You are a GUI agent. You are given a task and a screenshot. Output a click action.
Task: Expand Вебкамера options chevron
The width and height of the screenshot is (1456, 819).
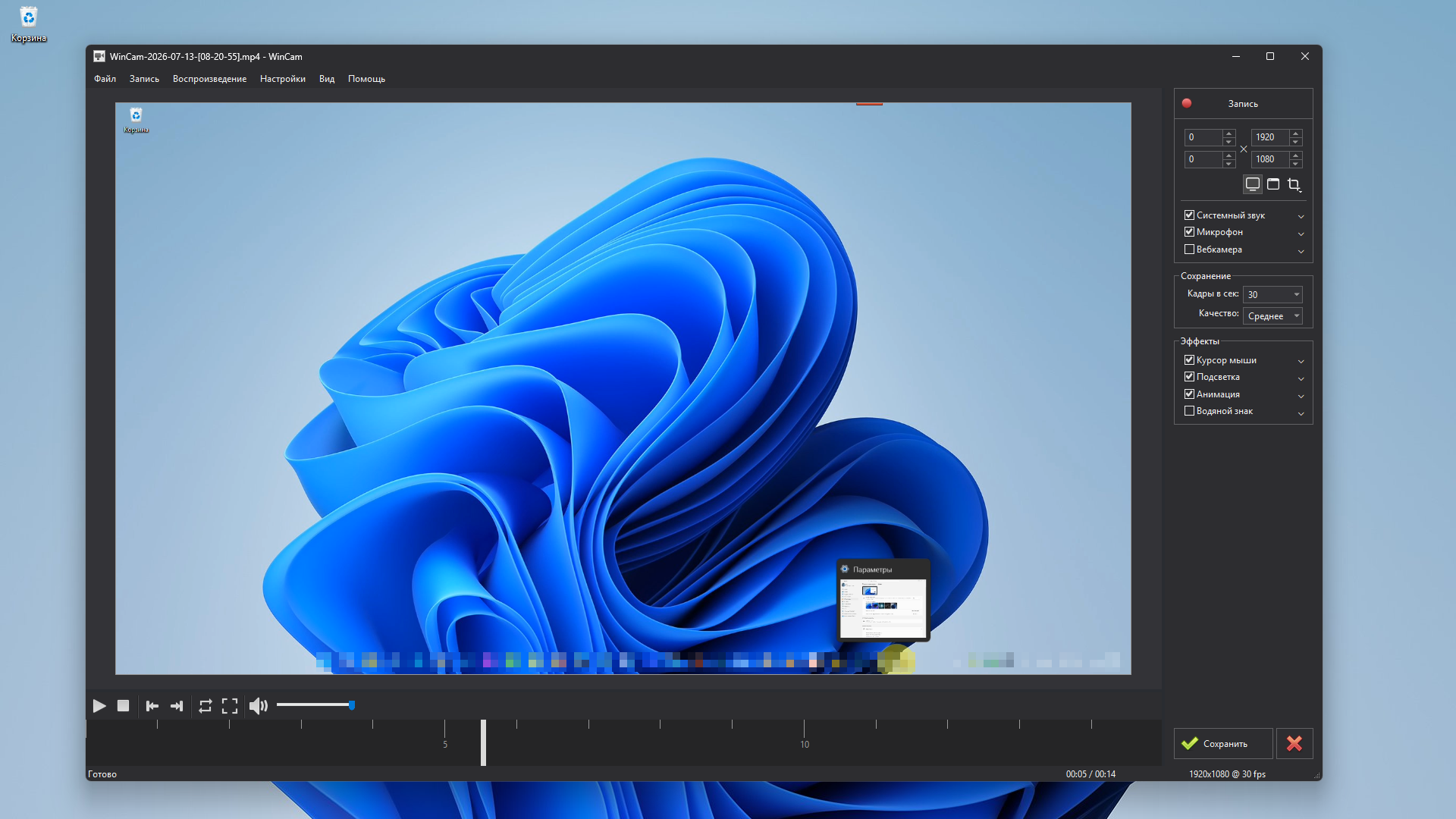[x=1301, y=251]
